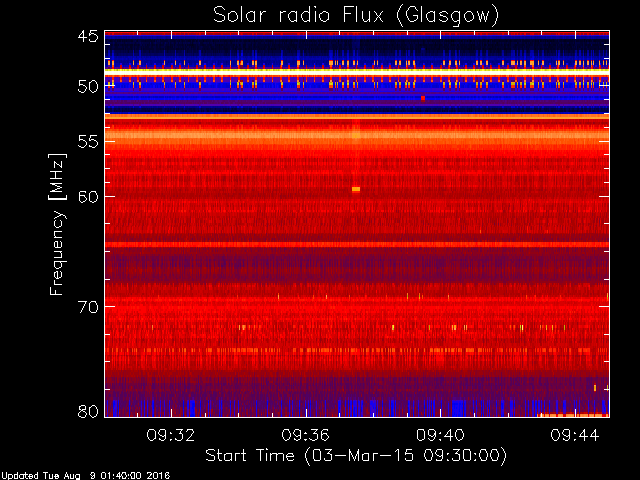Click the small yellow burst spot near 60 MHz
The image size is (640, 480).
point(356,189)
